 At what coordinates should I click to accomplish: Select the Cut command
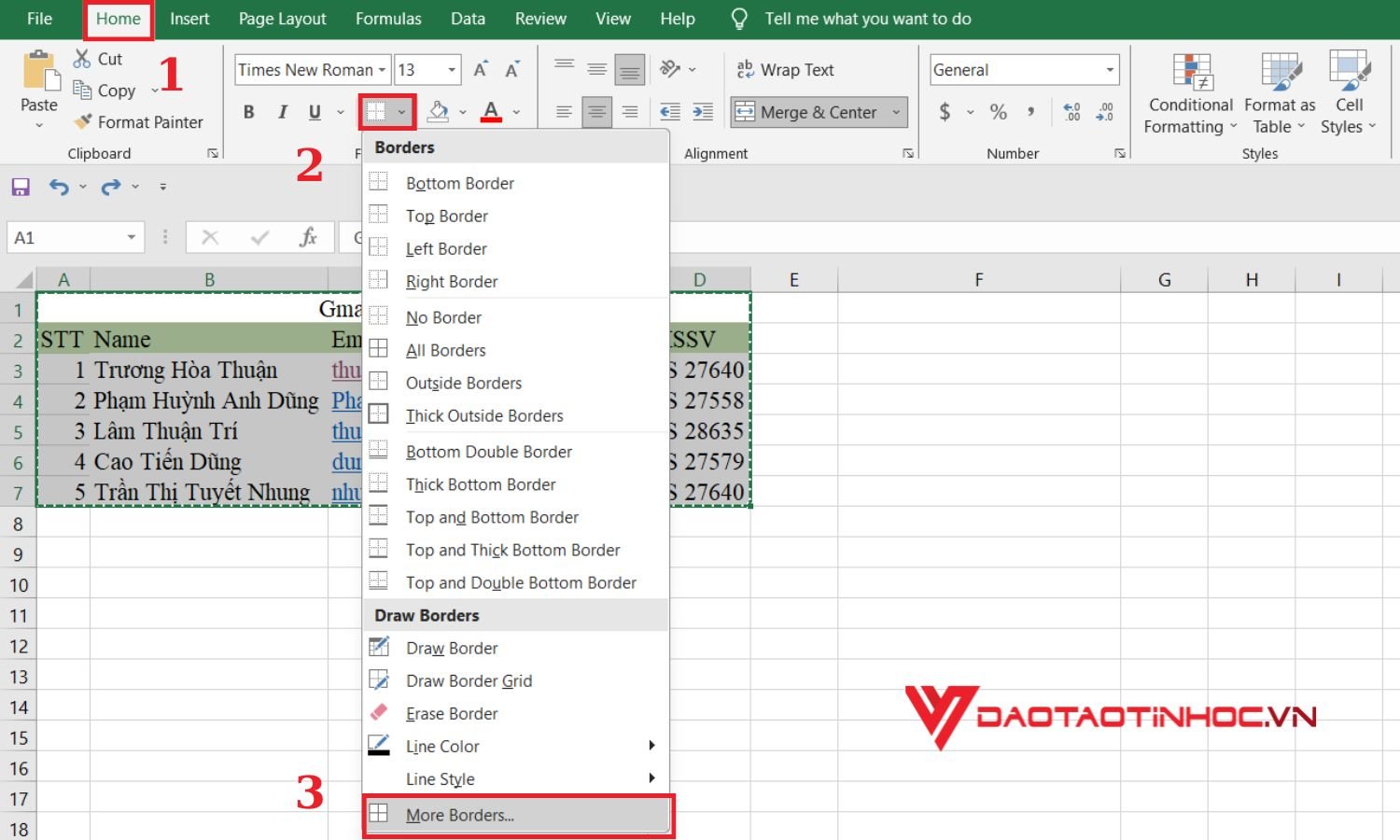99,58
